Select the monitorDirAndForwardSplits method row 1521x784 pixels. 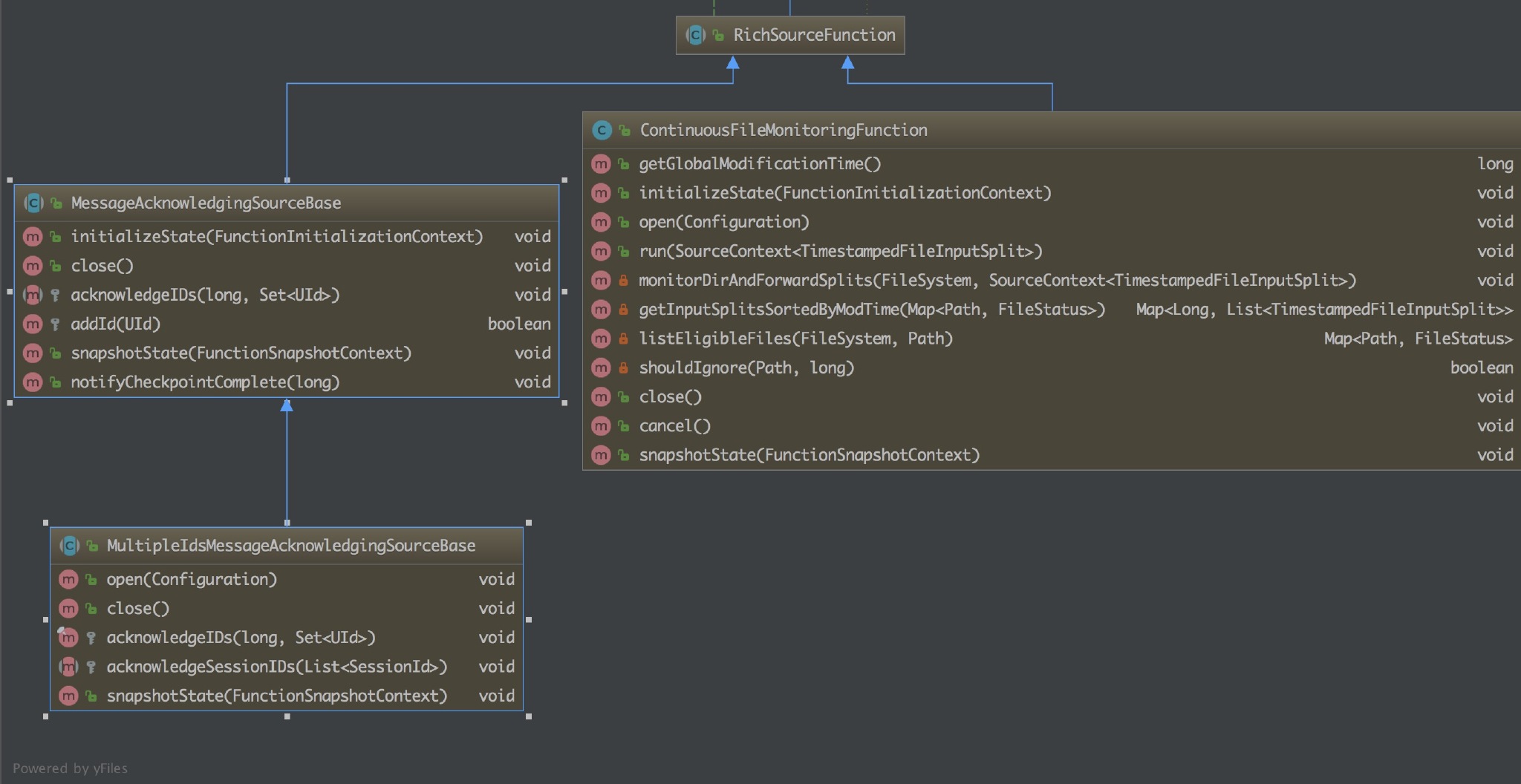coord(997,281)
